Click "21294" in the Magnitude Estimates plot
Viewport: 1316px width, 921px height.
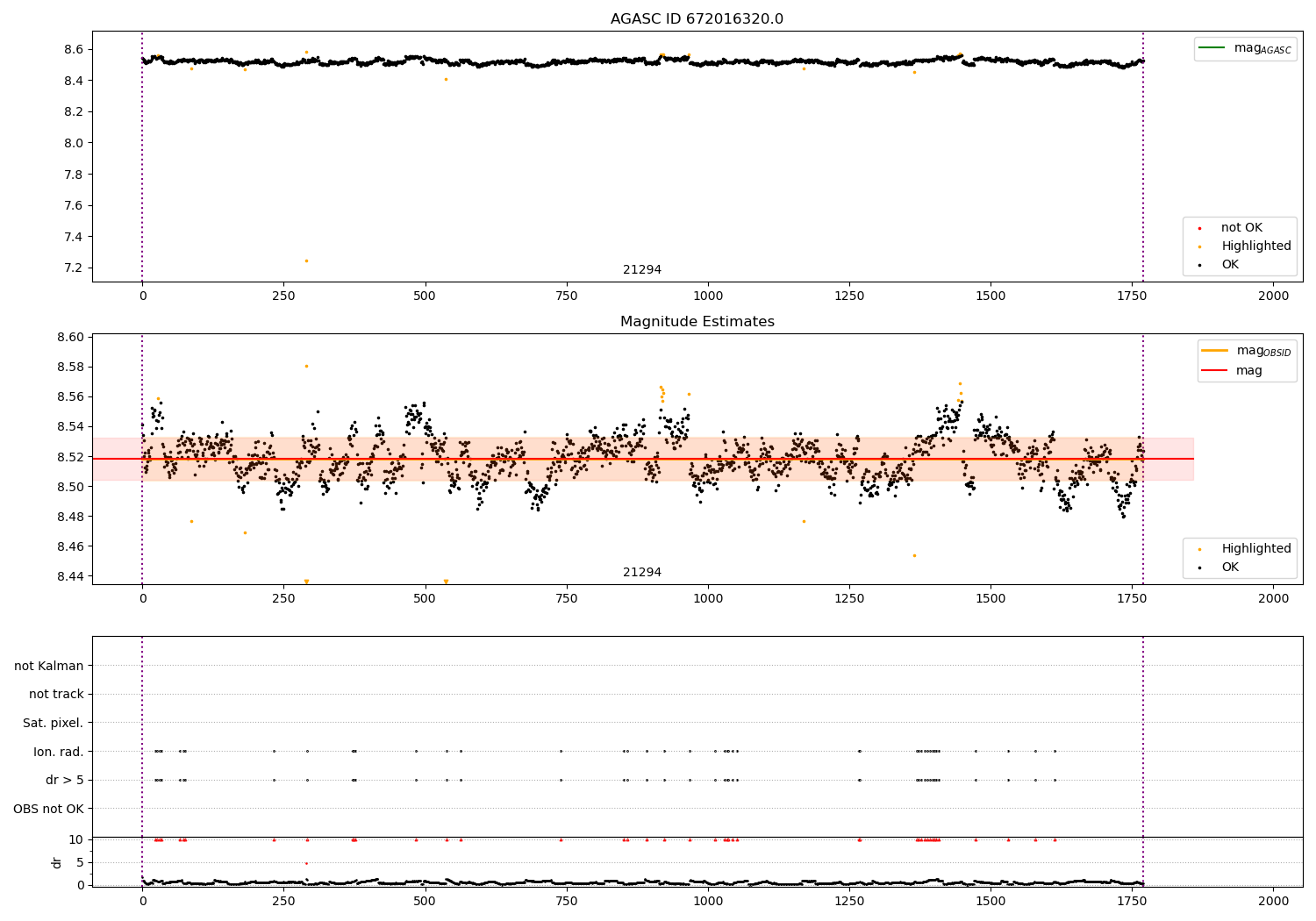[x=642, y=572]
